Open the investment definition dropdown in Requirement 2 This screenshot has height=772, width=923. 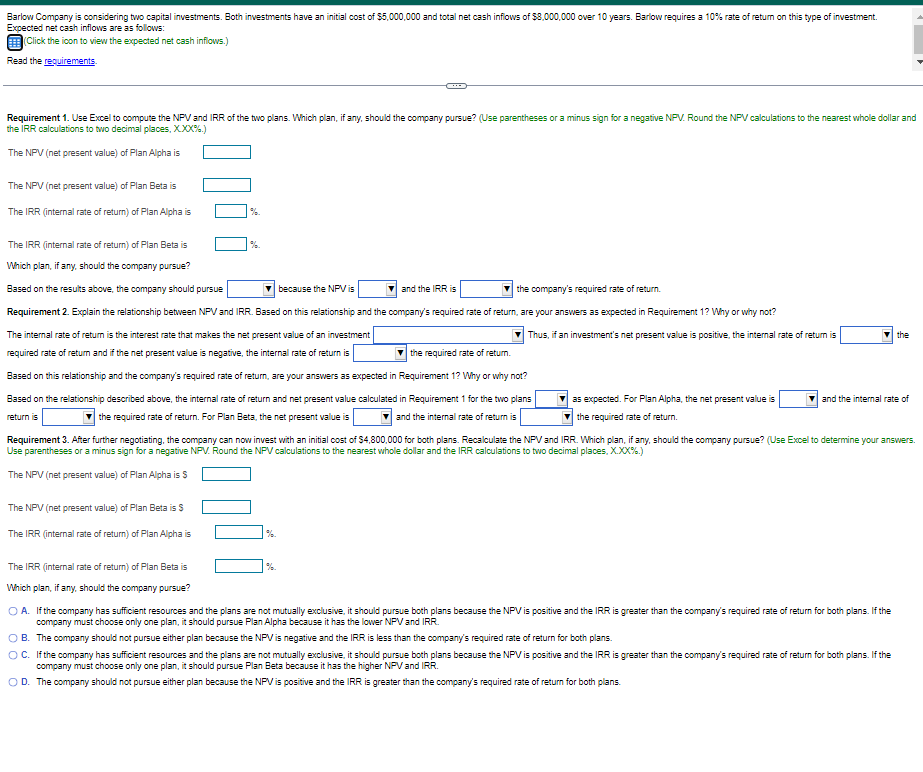pyautogui.click(x=449, y=334)
